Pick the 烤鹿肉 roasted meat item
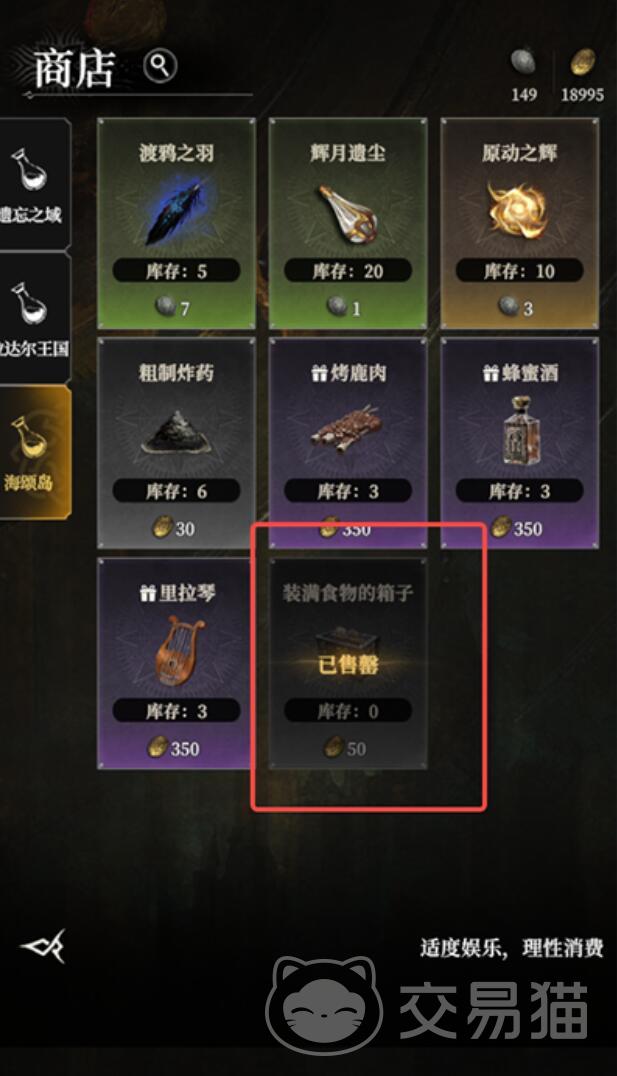Image resolution: width=617 pixels, height=1076 pixels. pos(348,443)
